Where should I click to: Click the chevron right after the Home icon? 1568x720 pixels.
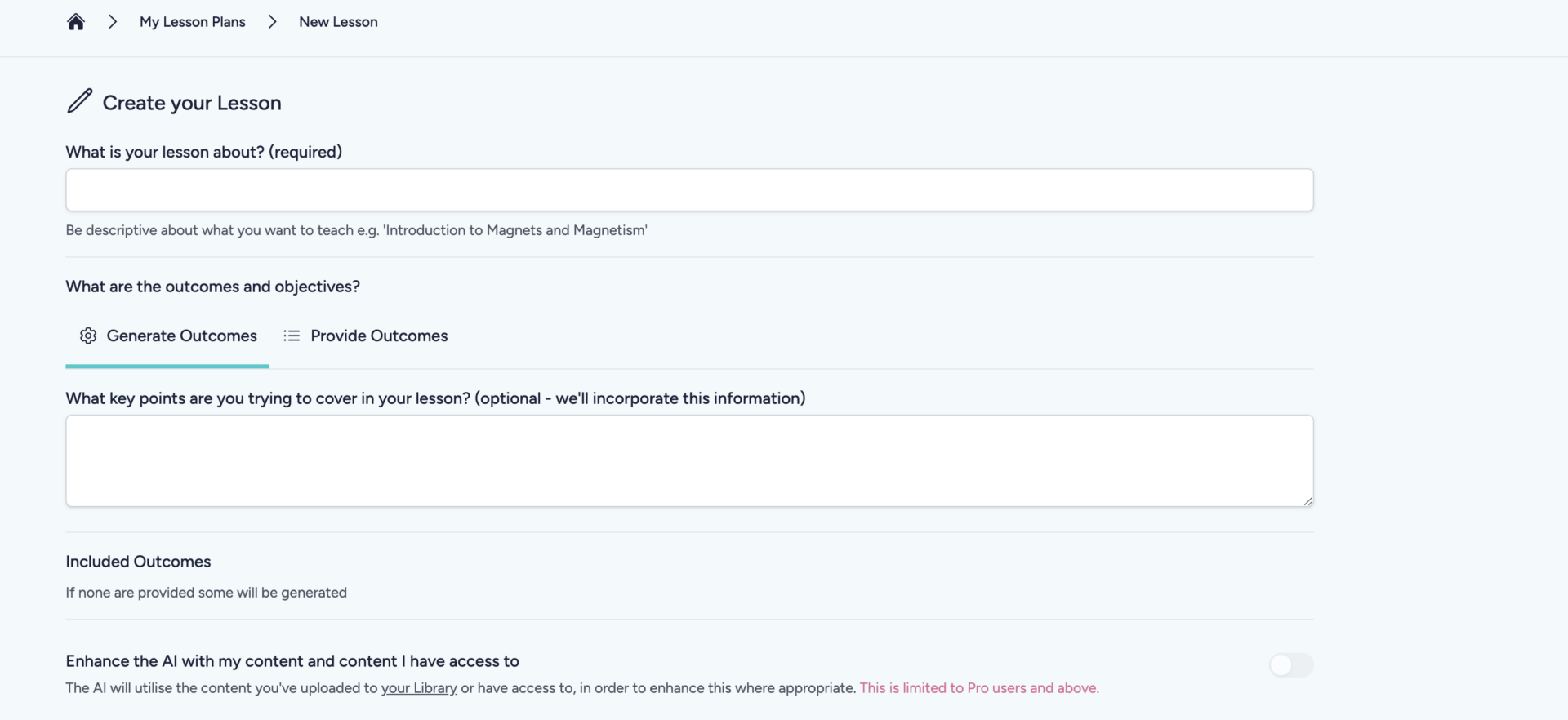pos(113,22)
